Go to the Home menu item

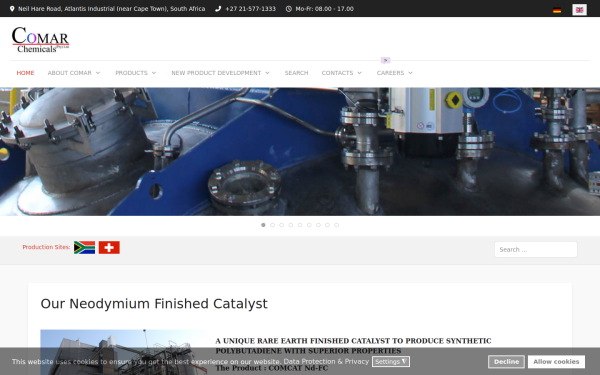[x=25, y=73]
